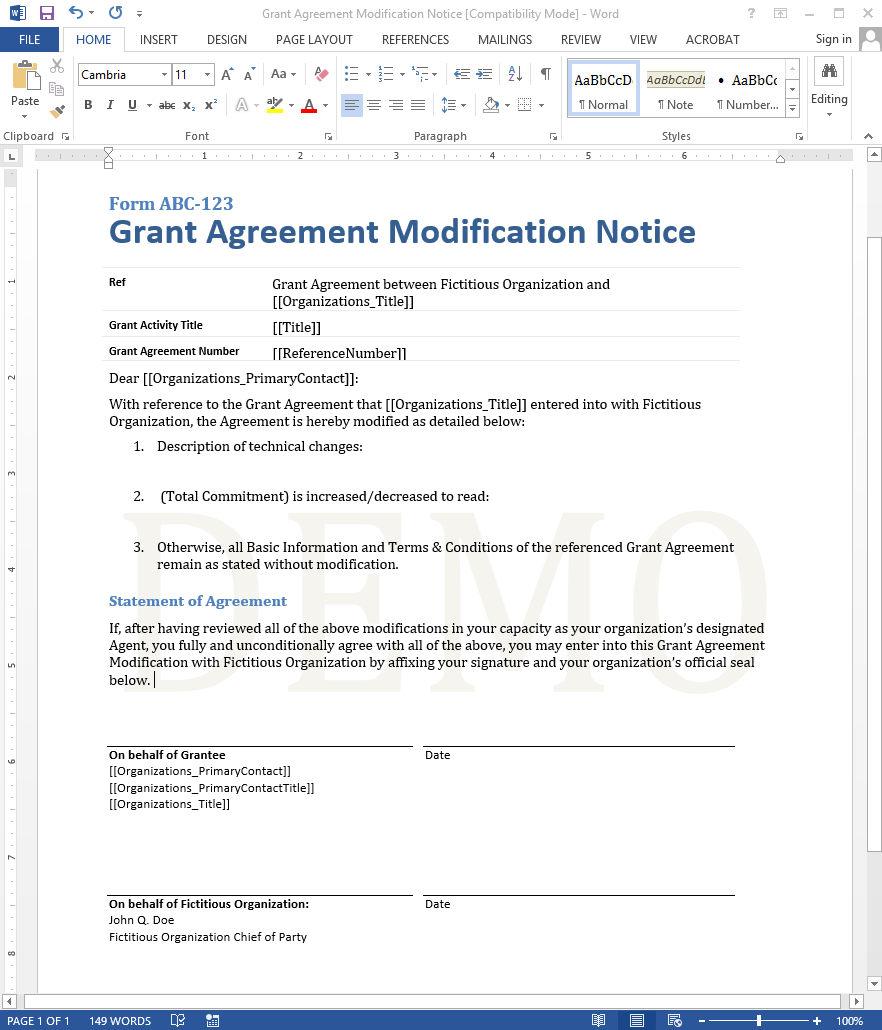Toggle underline formatting
882x1030 pixels.
click(x=132, y=105)
